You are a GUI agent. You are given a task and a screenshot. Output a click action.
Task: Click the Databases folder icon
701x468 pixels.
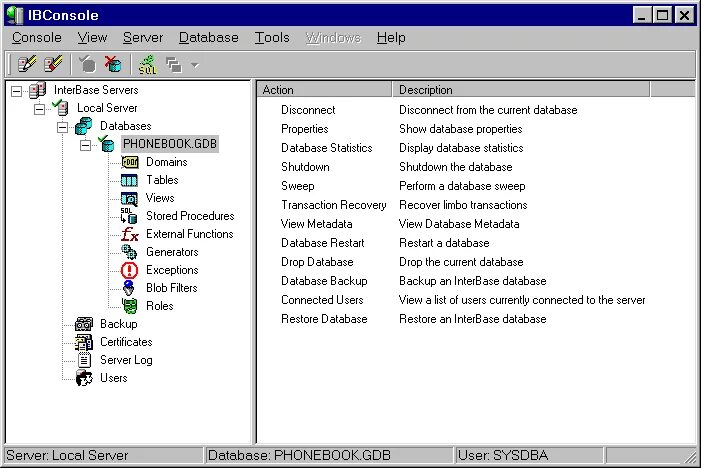click(x=84, y=126)
